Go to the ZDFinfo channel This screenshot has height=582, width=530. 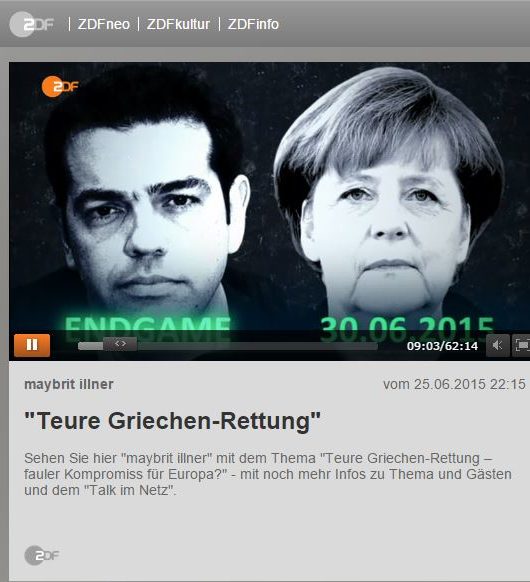253,24
